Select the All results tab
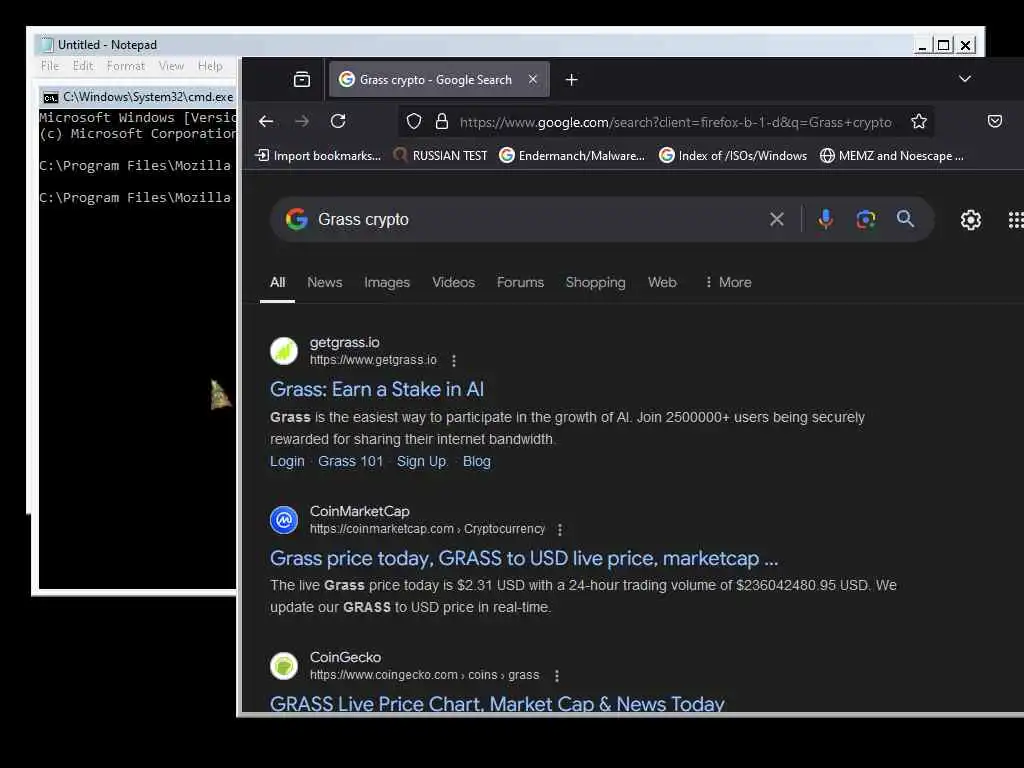 pyautogui.click(x=278, y=282)
